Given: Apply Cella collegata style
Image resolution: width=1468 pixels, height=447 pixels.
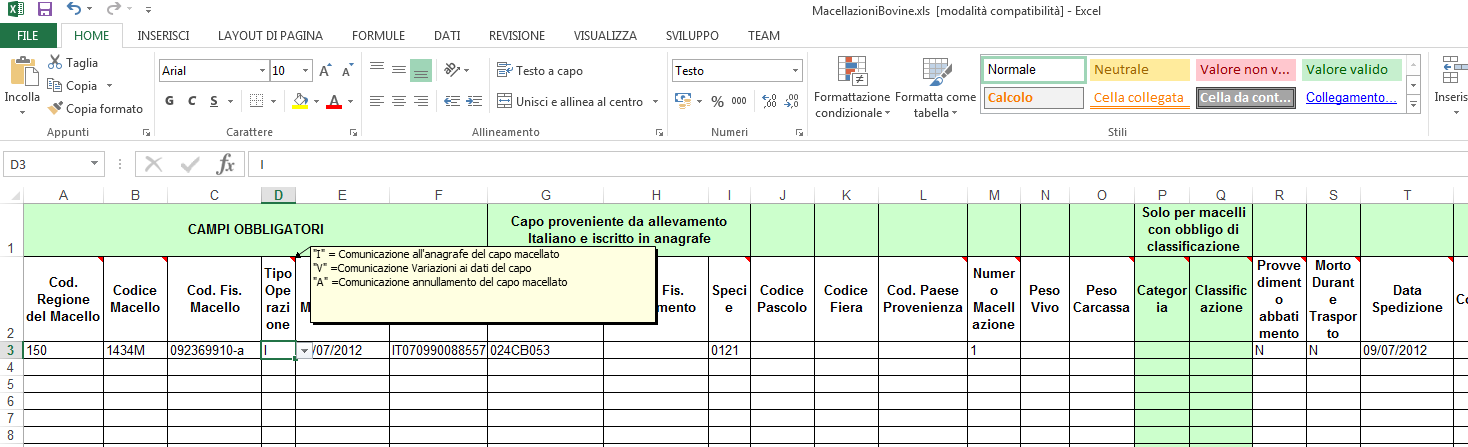Looking at the screenshot, I should (x=1140, y=98).
